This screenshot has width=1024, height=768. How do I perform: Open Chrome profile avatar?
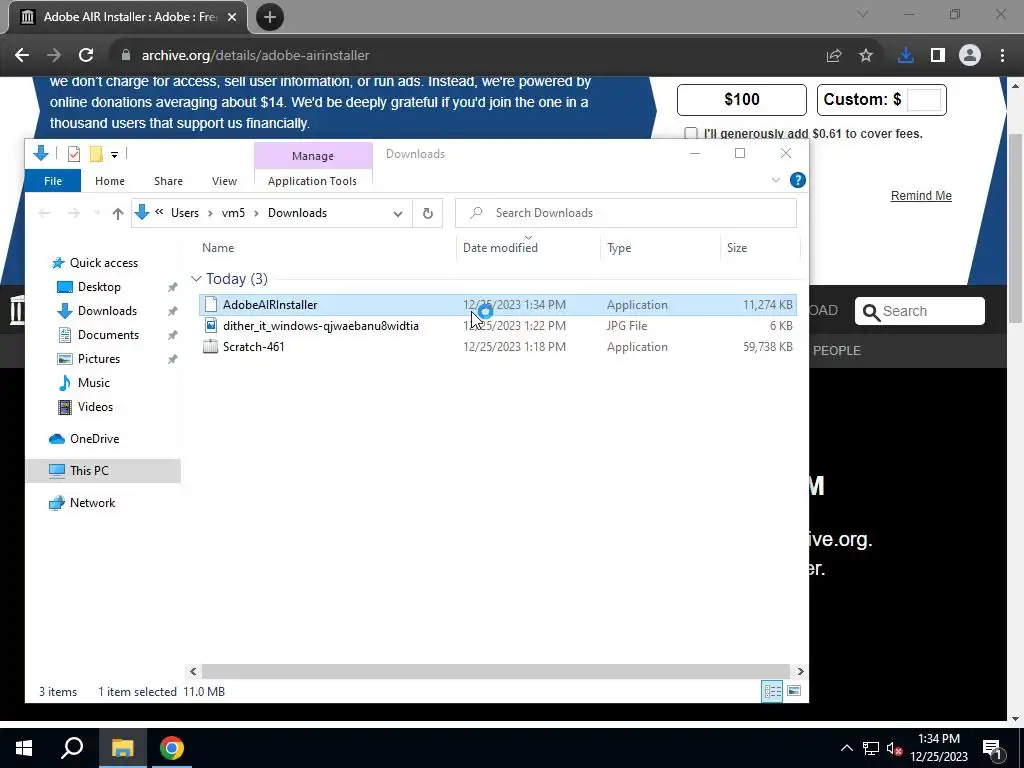click(x=970, y=56)
